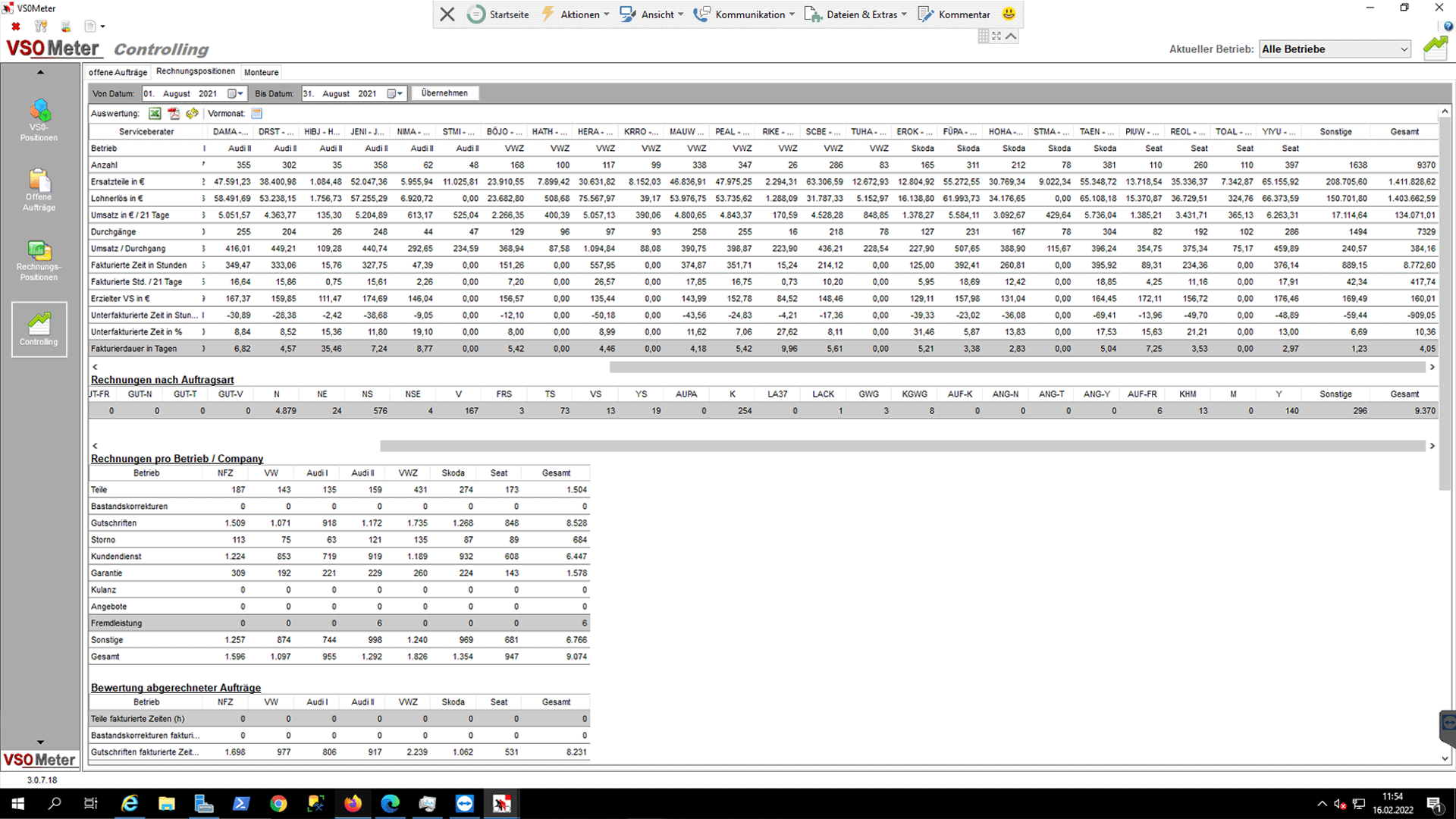
Task: Open the Ansicht menu
Action: [651, 14]
